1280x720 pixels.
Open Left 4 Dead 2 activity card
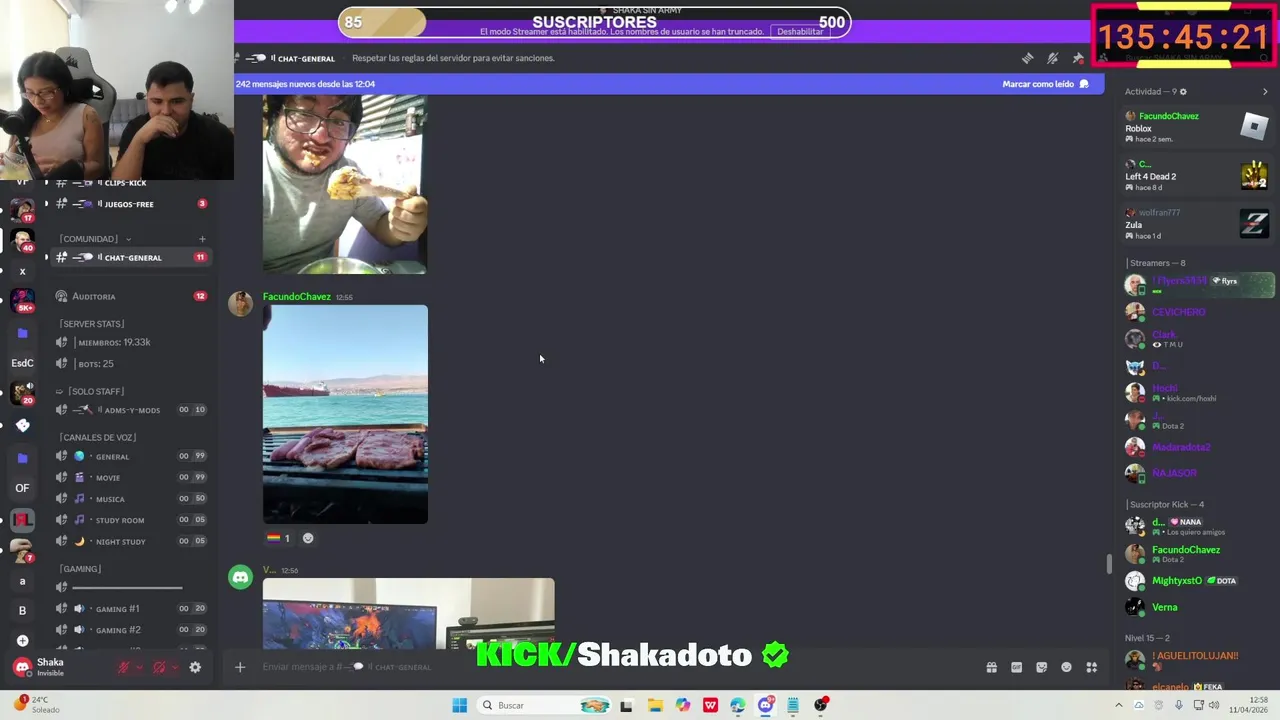(x=1197, y=176)
